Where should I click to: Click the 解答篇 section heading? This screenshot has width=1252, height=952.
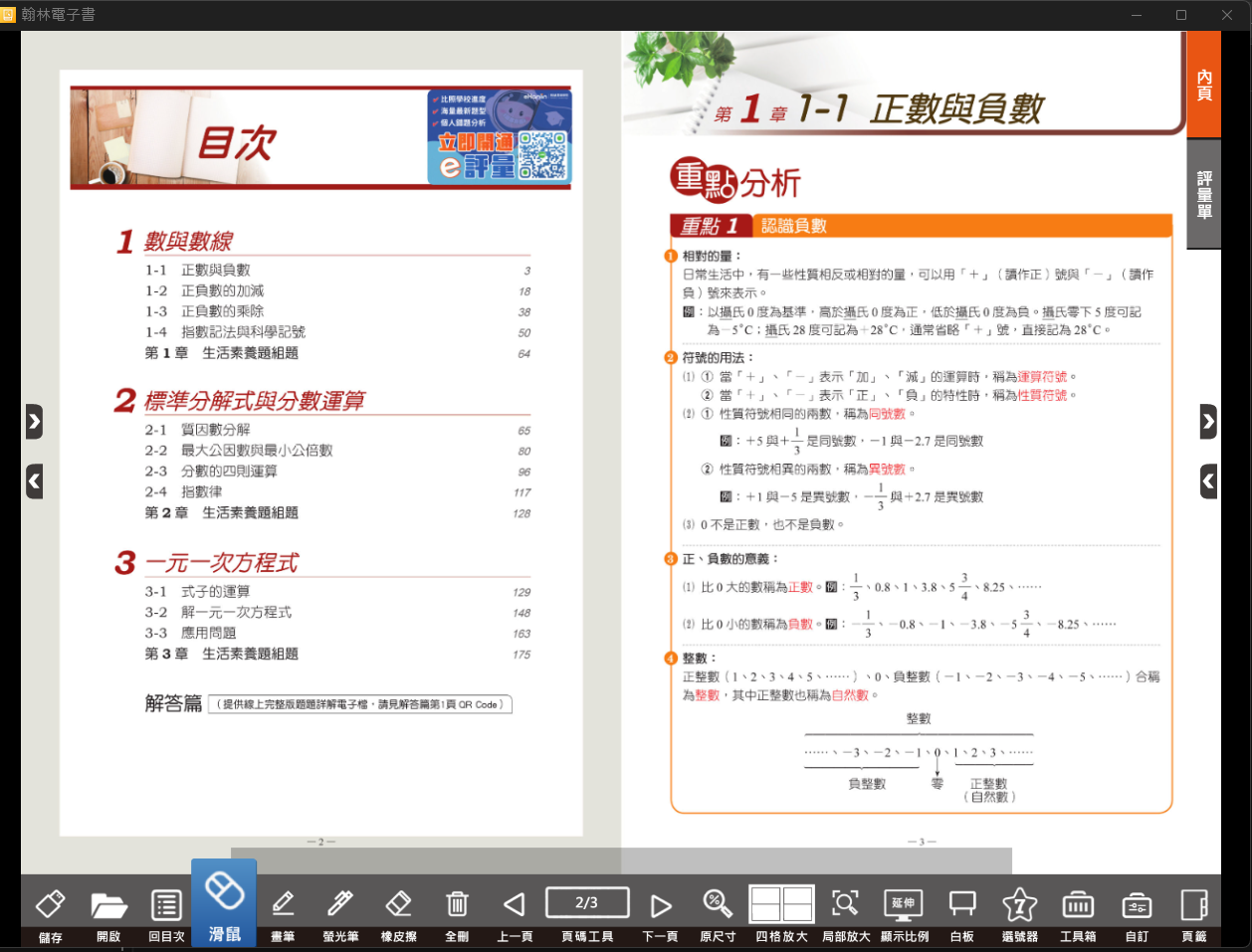tap(173, 704)
